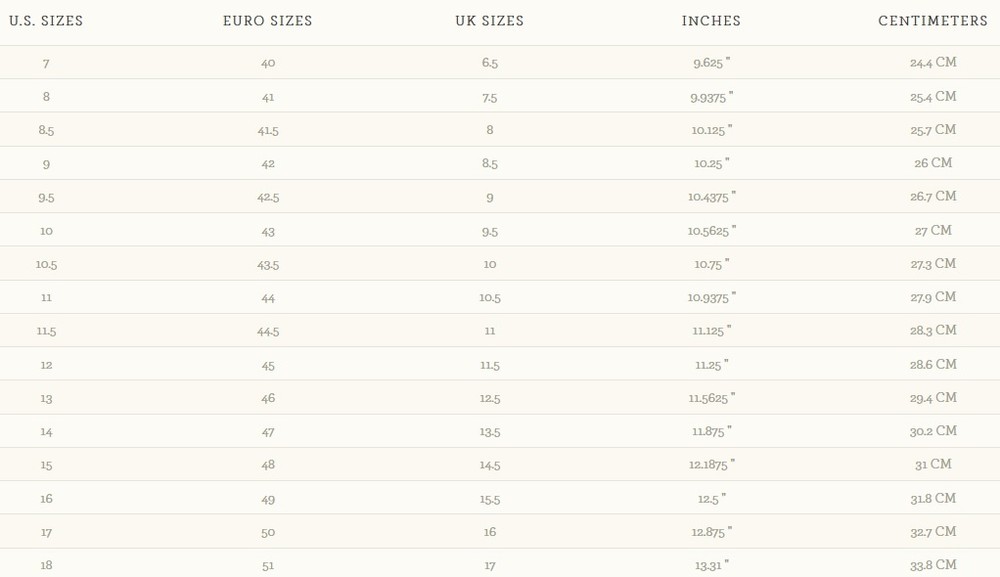This screenshot has height=577, width=1000.
Task: Click the UK SIZES column header
Action: pos(490,21)
